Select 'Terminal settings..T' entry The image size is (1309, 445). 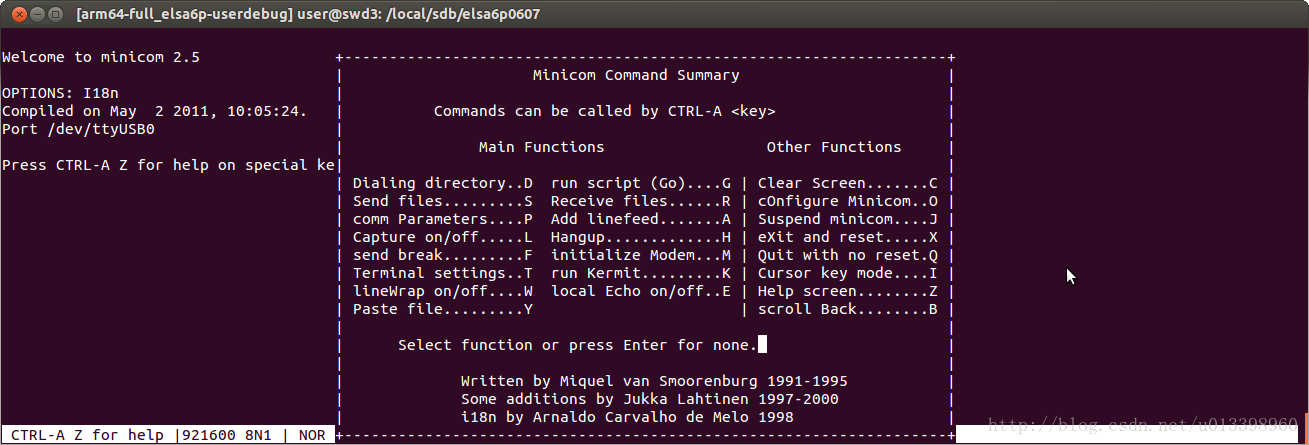(443, 273)
